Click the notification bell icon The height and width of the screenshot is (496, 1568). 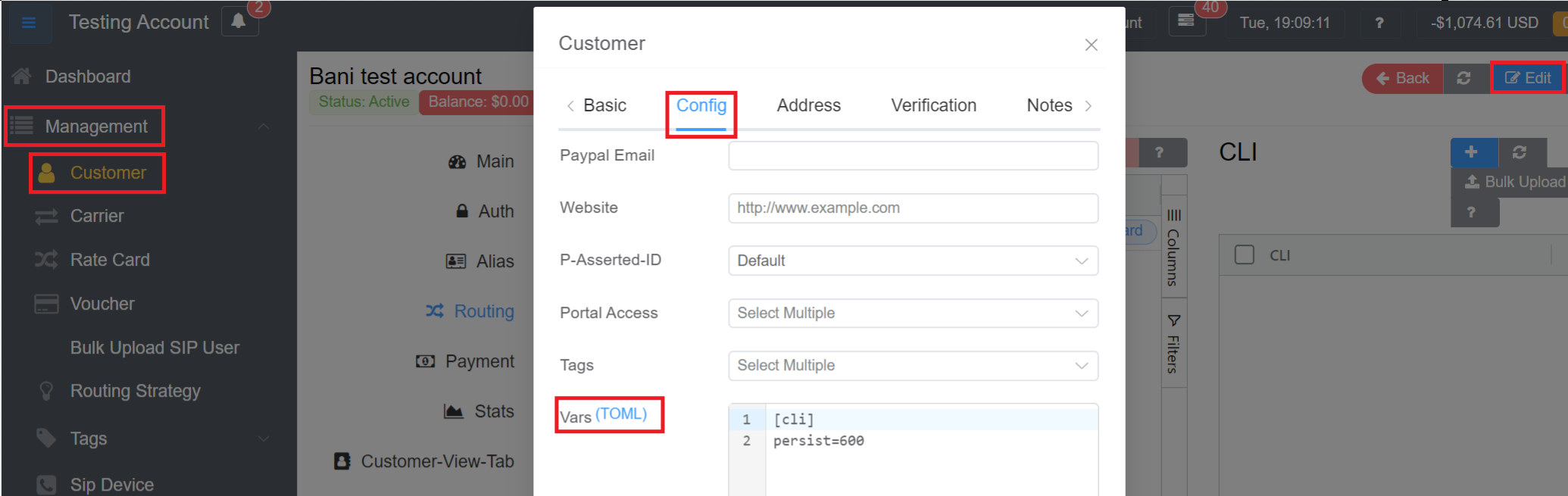(239, 21)
